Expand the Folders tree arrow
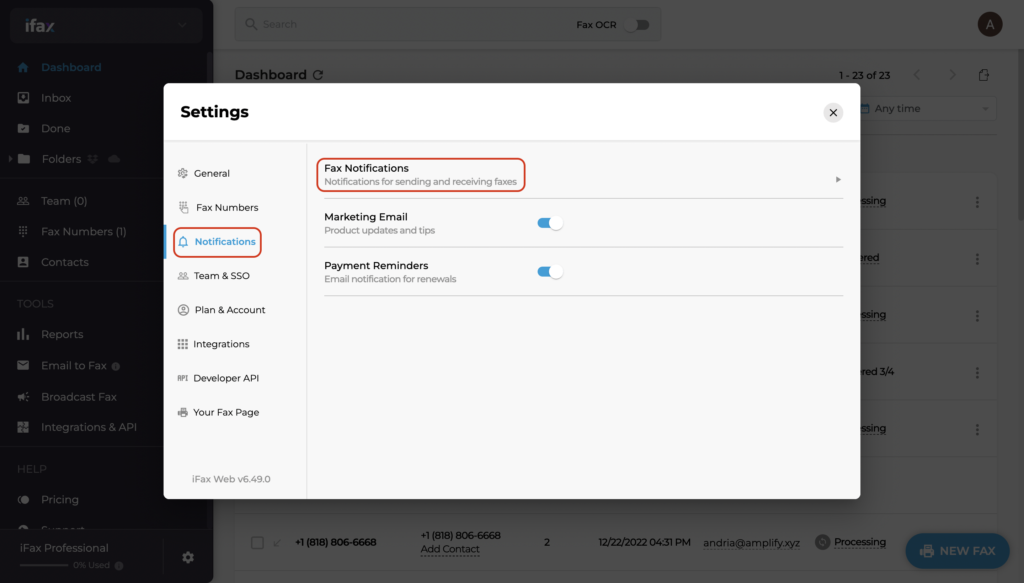The height and width of the screenshot is (583, 1024). [x=10, y=159]
